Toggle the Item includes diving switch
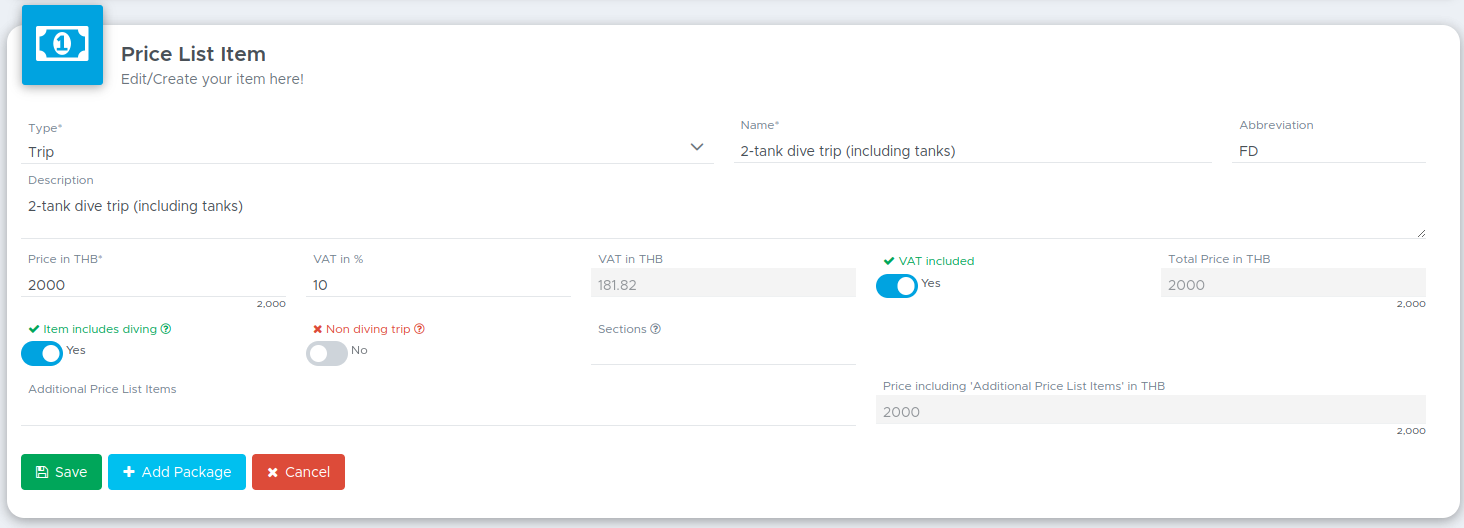The height and width of the screenshot is (528, 1464). (x=42, y=354)
